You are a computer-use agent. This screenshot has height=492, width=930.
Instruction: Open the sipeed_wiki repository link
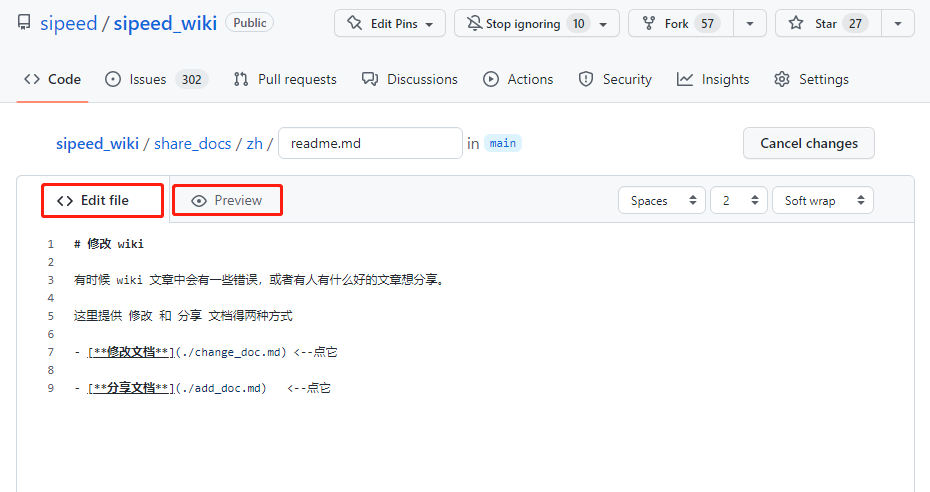point(165,23)
